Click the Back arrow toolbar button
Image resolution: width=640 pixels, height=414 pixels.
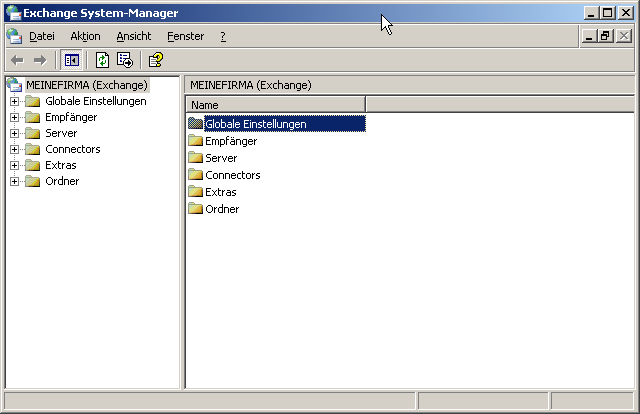click(x=17, y=60)
